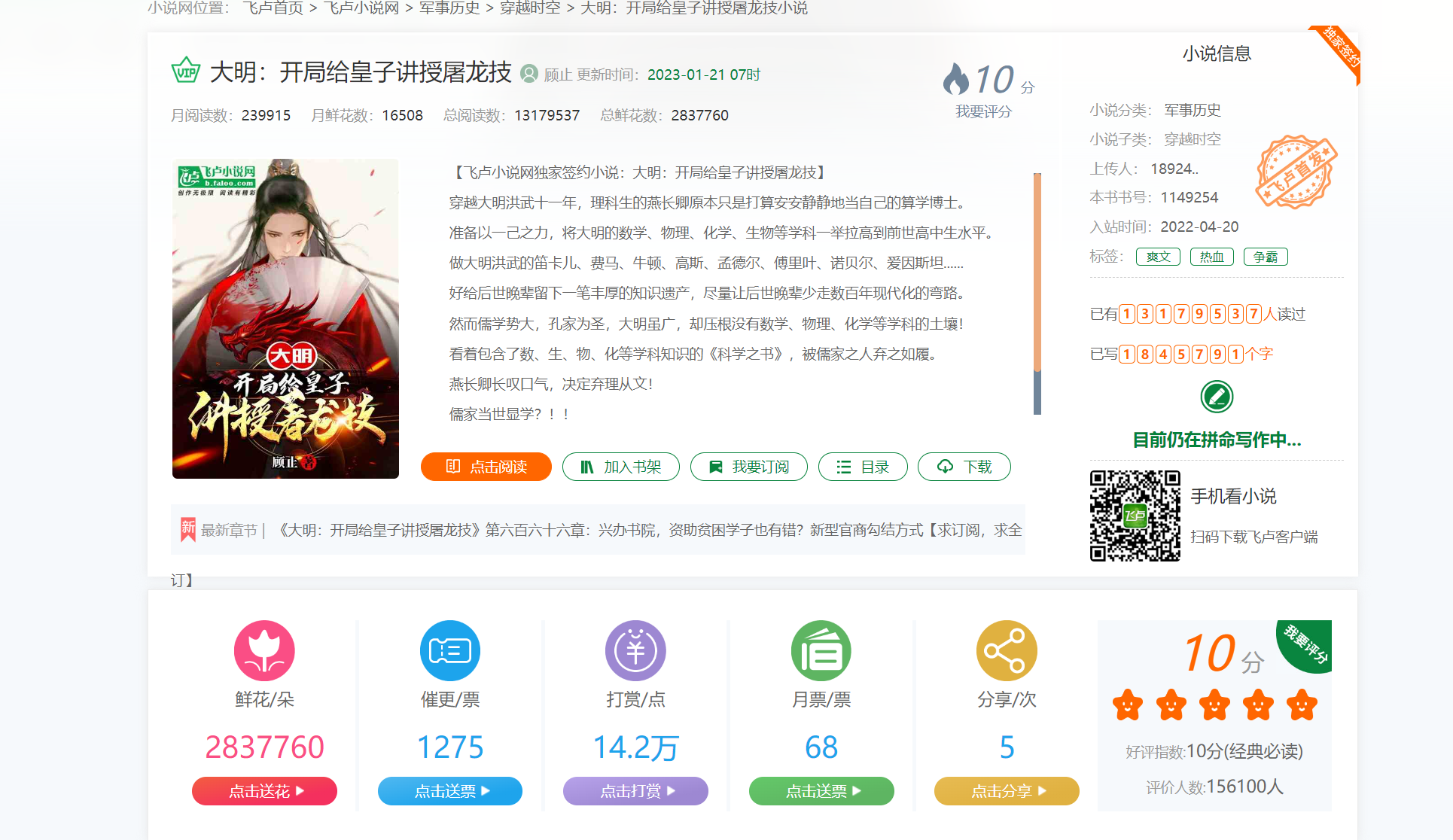1453x840 pixels.
Task: Open 飞卢小说网 breadcrumb link
Action: [361, 8]
